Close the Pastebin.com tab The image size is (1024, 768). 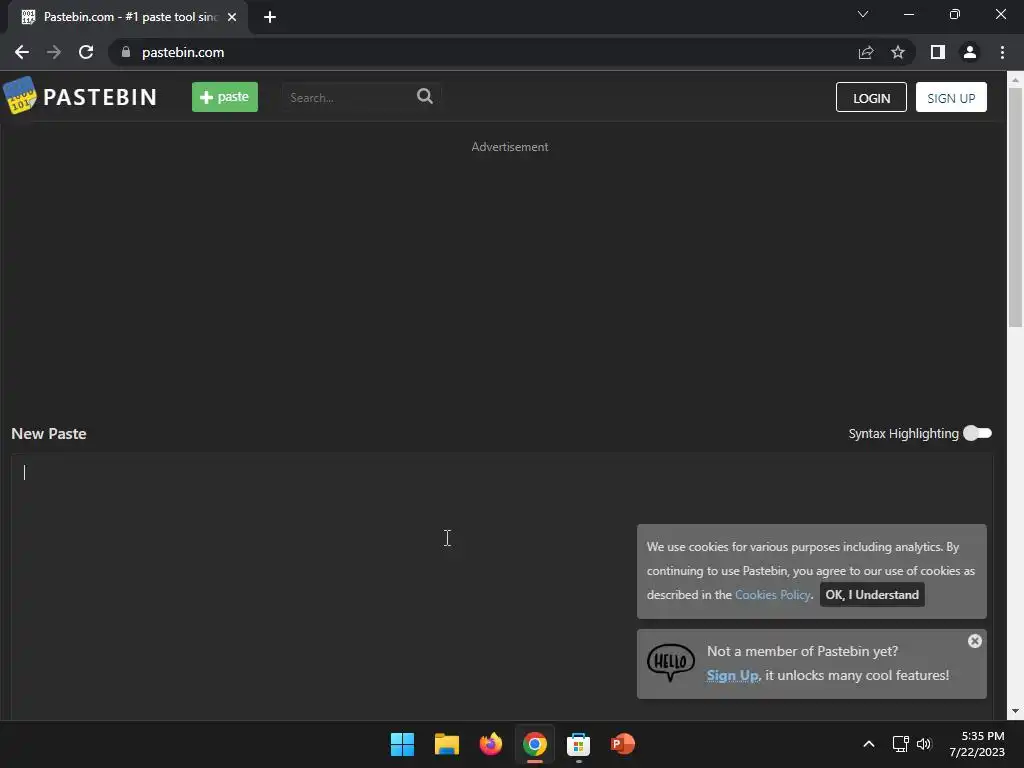coord(232,17)
